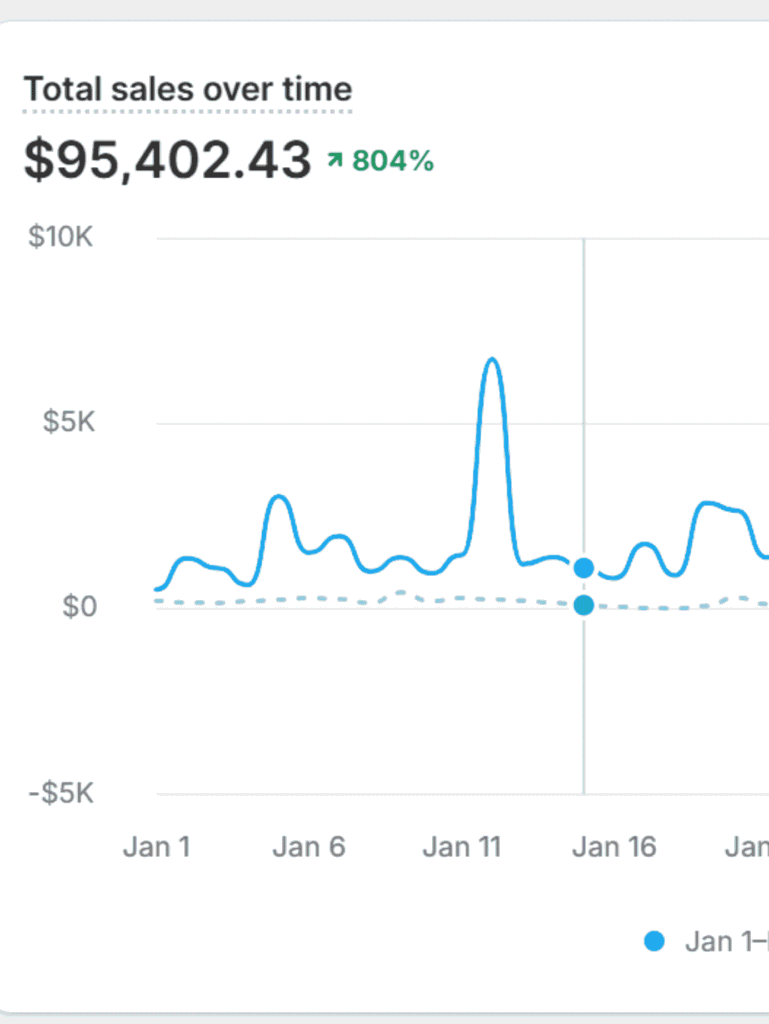Screen dimensions: 769x1024
Task: Click the Jan 11 x-axis label
Action: (461, 847)
